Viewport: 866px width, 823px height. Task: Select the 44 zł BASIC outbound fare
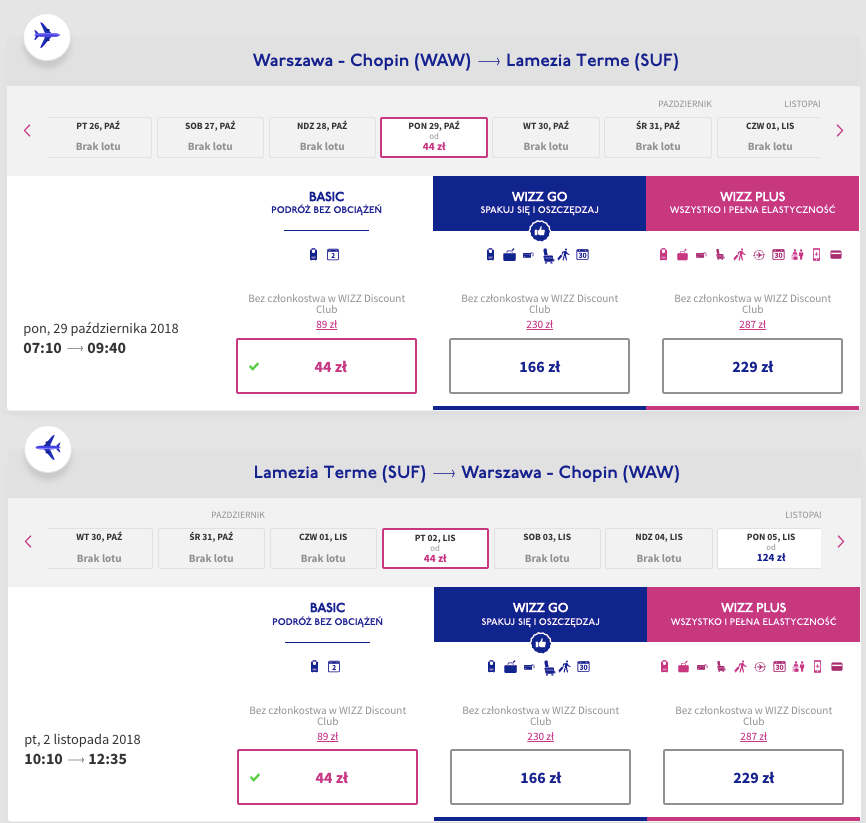point(326,366)
